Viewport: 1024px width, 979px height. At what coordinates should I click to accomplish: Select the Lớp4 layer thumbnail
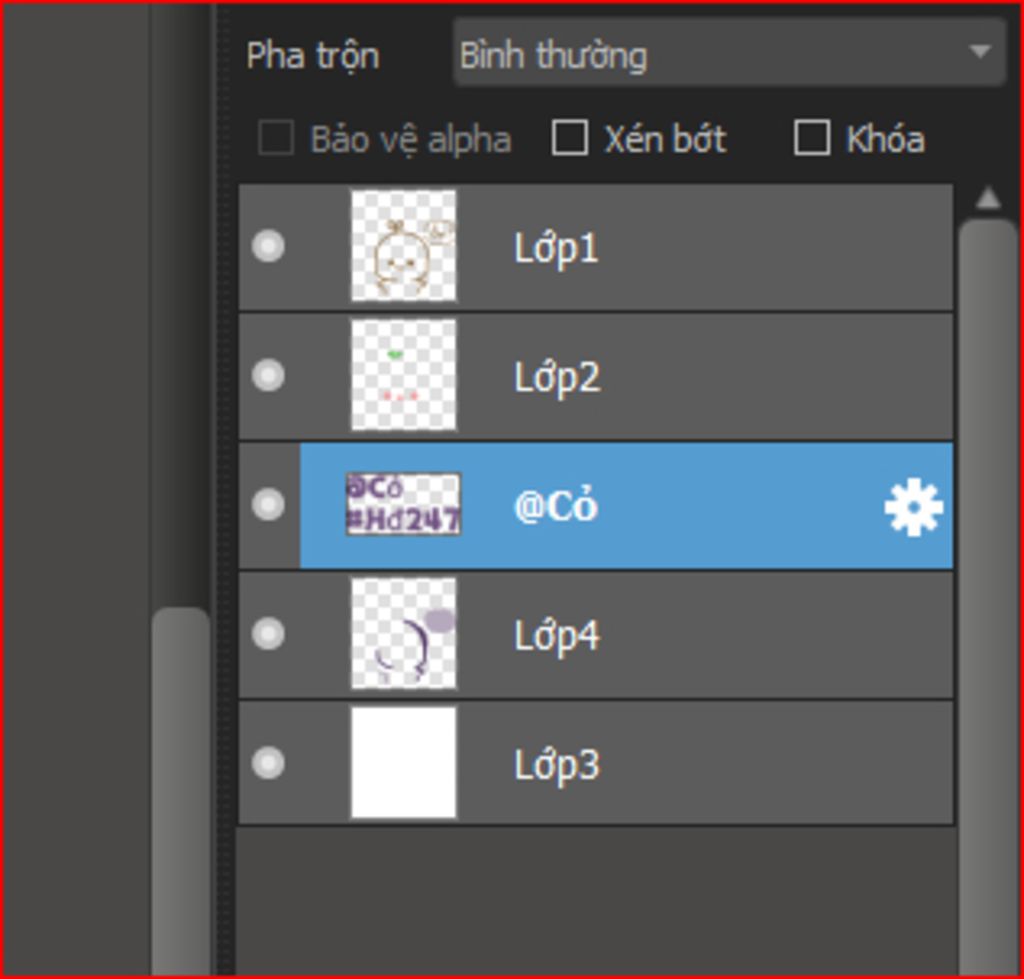(403, 633)
